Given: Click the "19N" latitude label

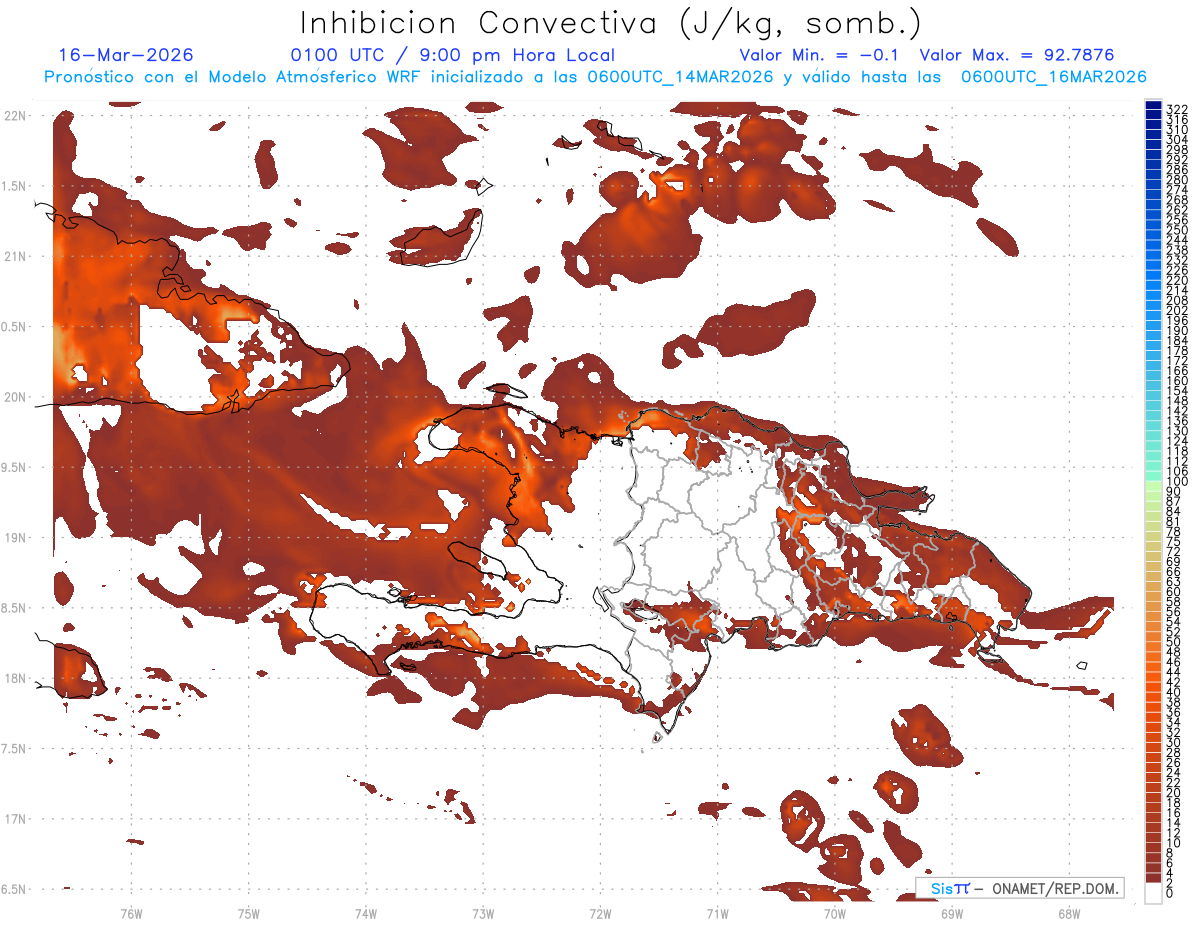Looking at the screenshot, I should coord(16,537).
